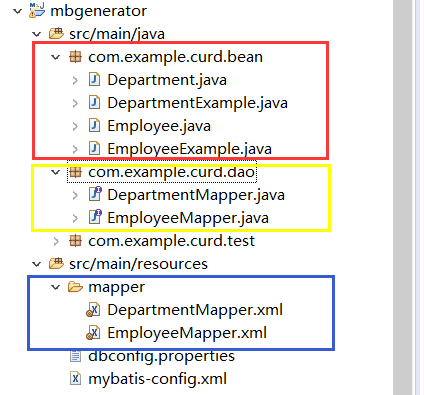Expand the com.example.curd.test package
The height and width of the screenshot is (395, 424).
[x=56, y=241]
